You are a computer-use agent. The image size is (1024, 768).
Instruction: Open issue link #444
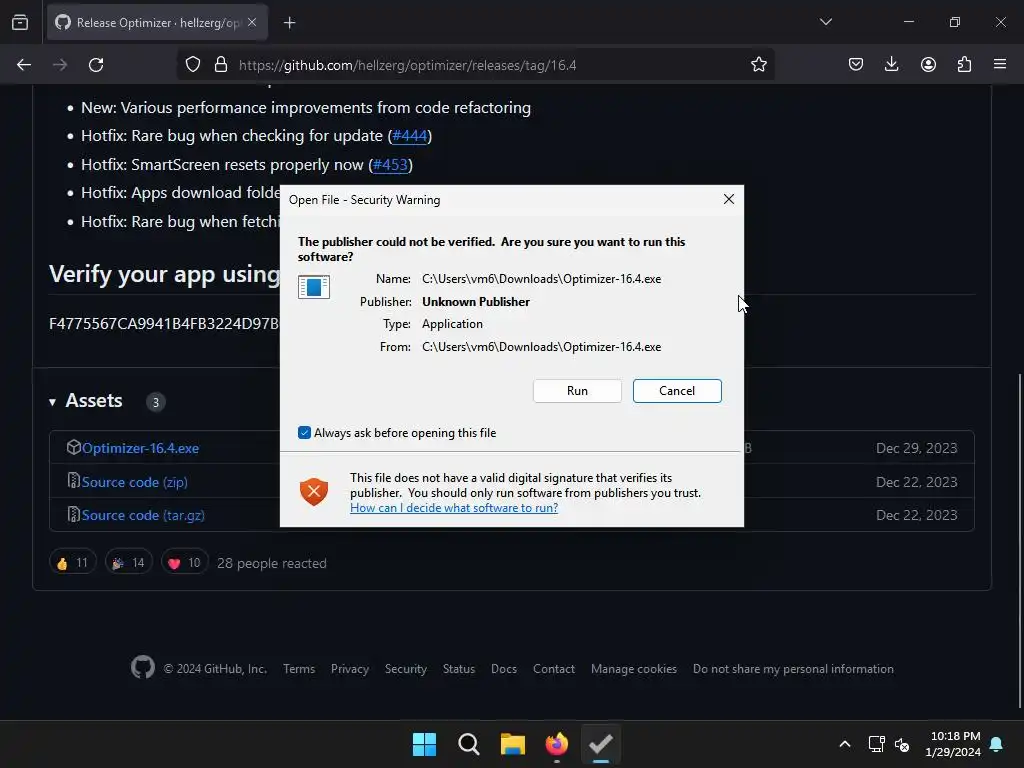(x=409, y=136)
